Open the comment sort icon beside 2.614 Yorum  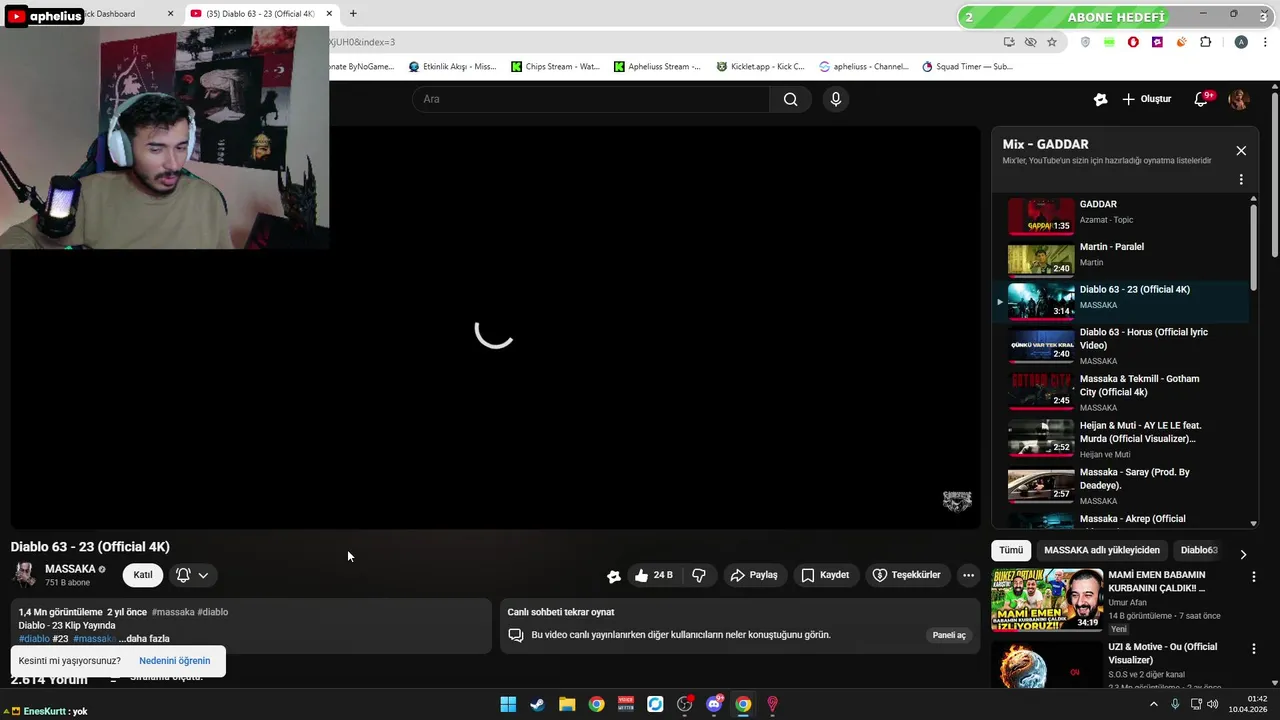click(x=113, y=679)
